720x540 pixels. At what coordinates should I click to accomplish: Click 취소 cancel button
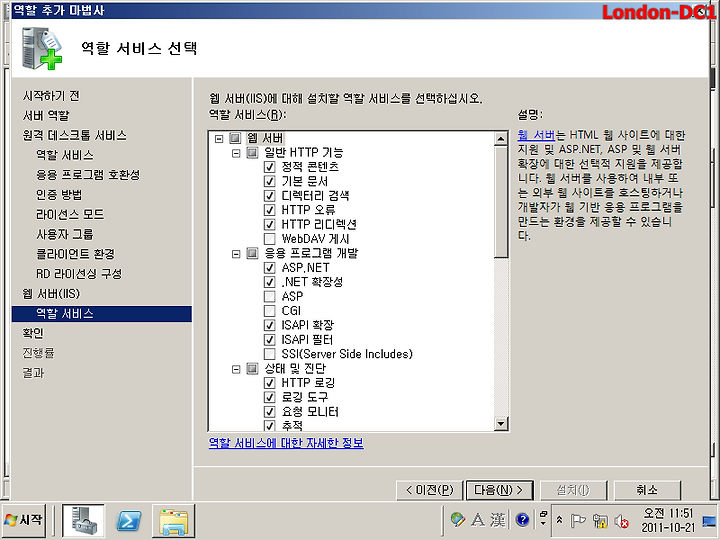647,490
